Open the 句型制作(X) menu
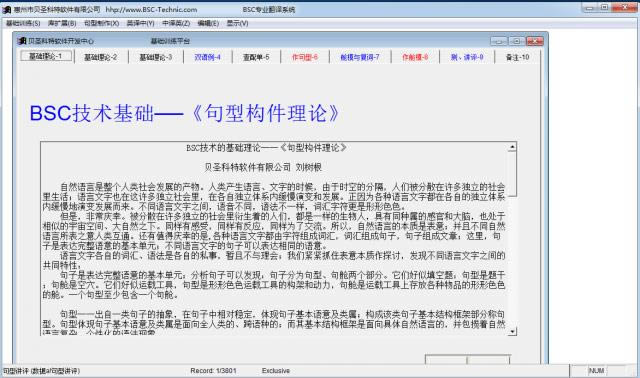This screenshot has height=378, width=640. (101, 23)
